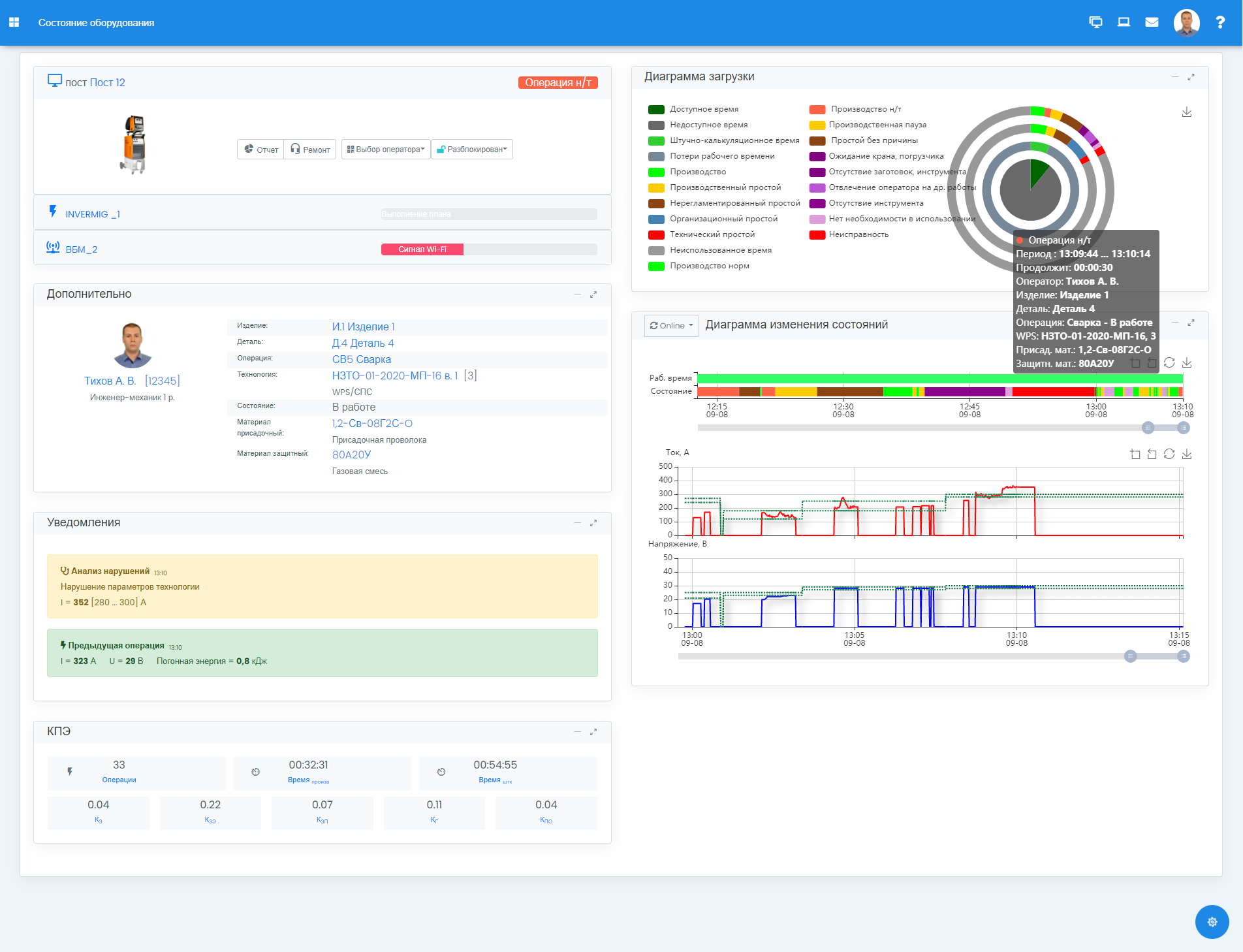Click refresh icon above the current chart
This screenshot has width=1243, height=952.
(1169, 454)
